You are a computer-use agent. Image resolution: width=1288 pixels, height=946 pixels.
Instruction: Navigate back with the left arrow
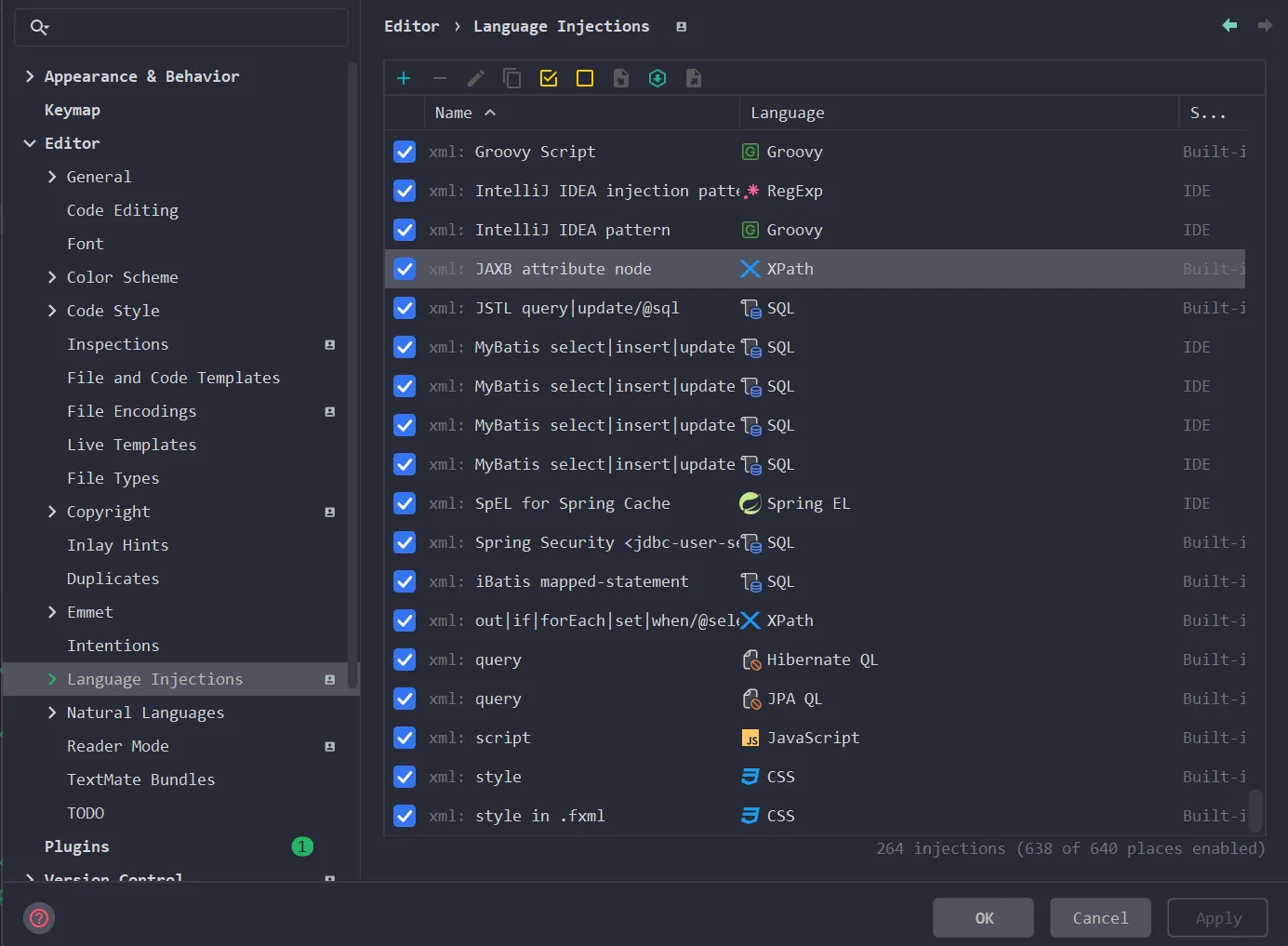[1229, 25]
